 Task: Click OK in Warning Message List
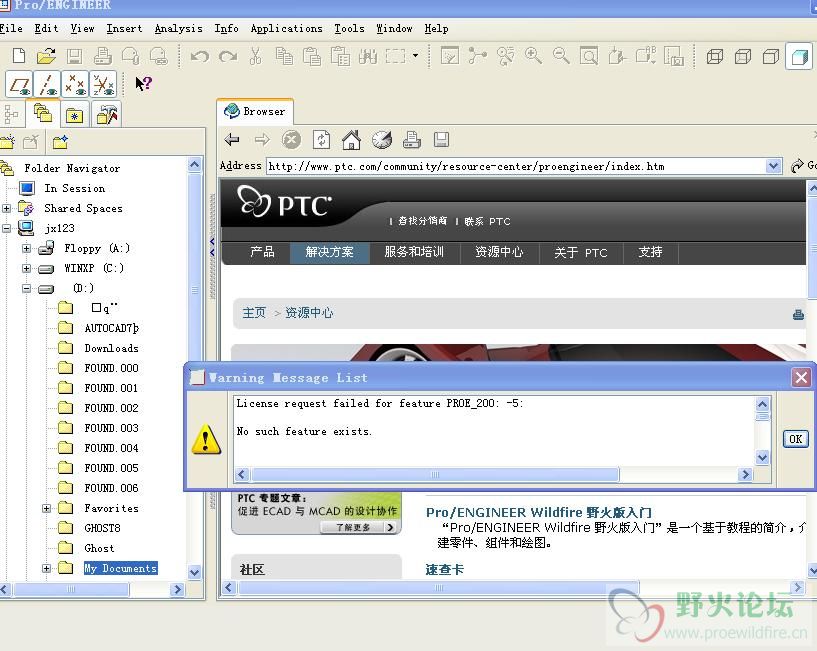(x=795, y=439)
